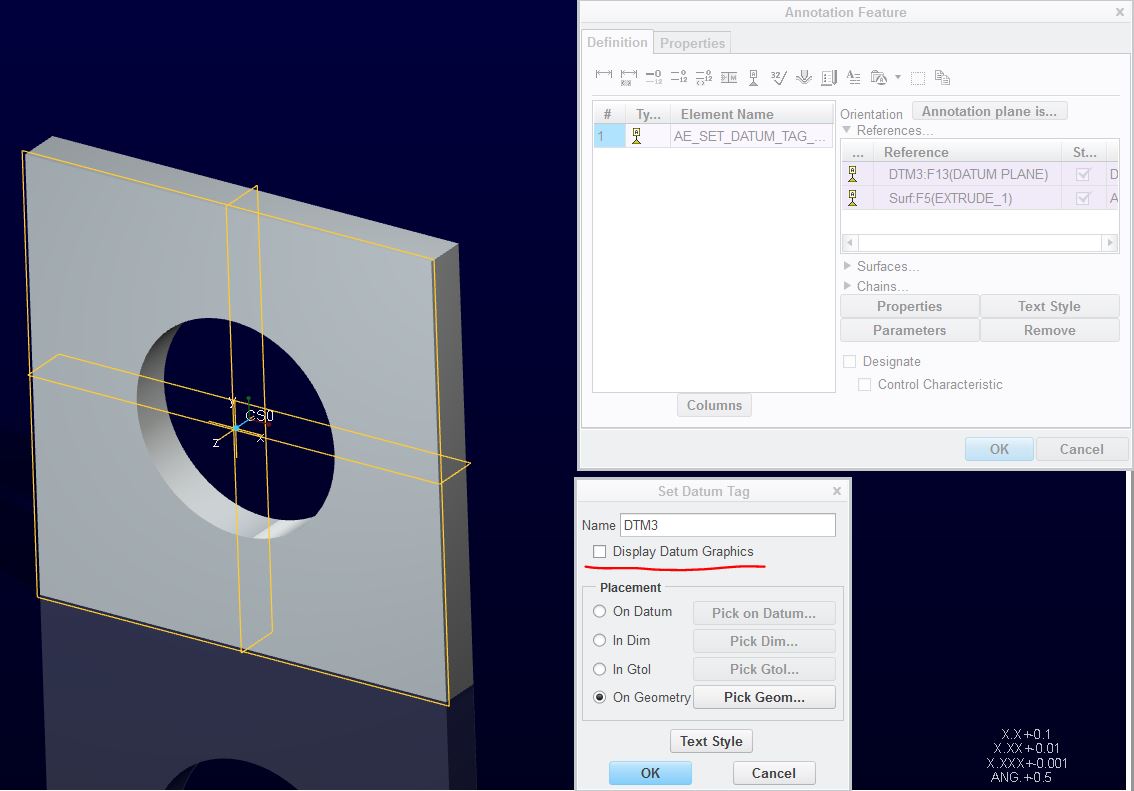Click the 'Ty...' type column header
The width and height of the screenshot is (1134, 791).
tap(648, 114)
